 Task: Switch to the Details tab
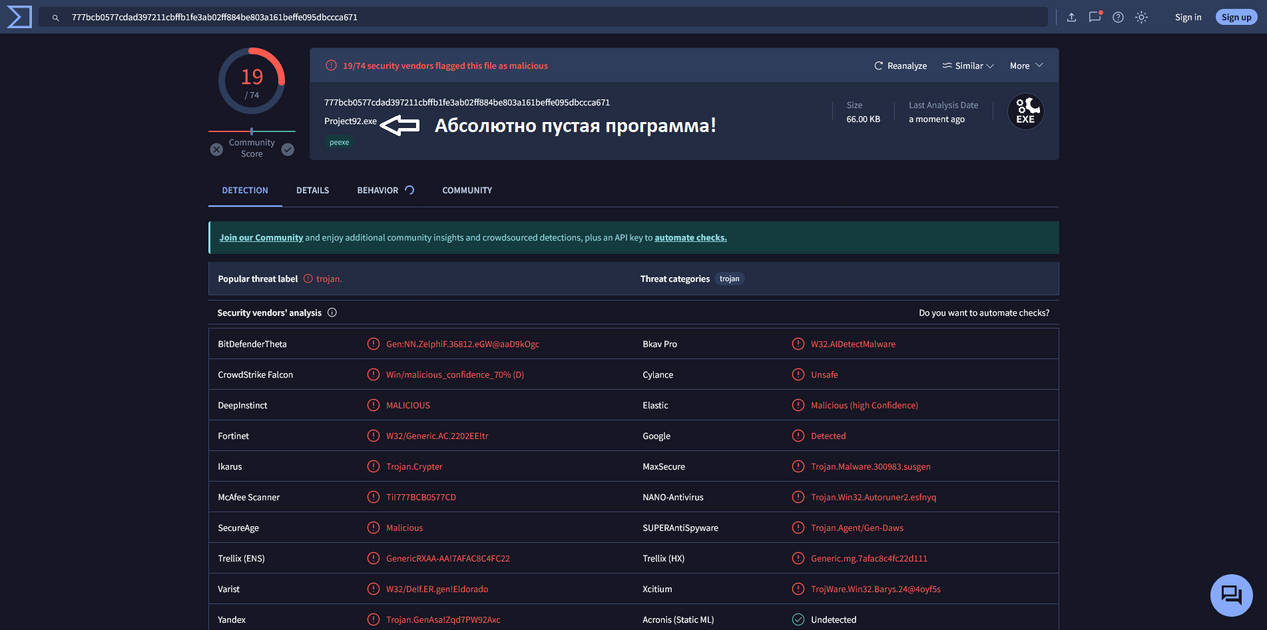(x=312, y=190)
